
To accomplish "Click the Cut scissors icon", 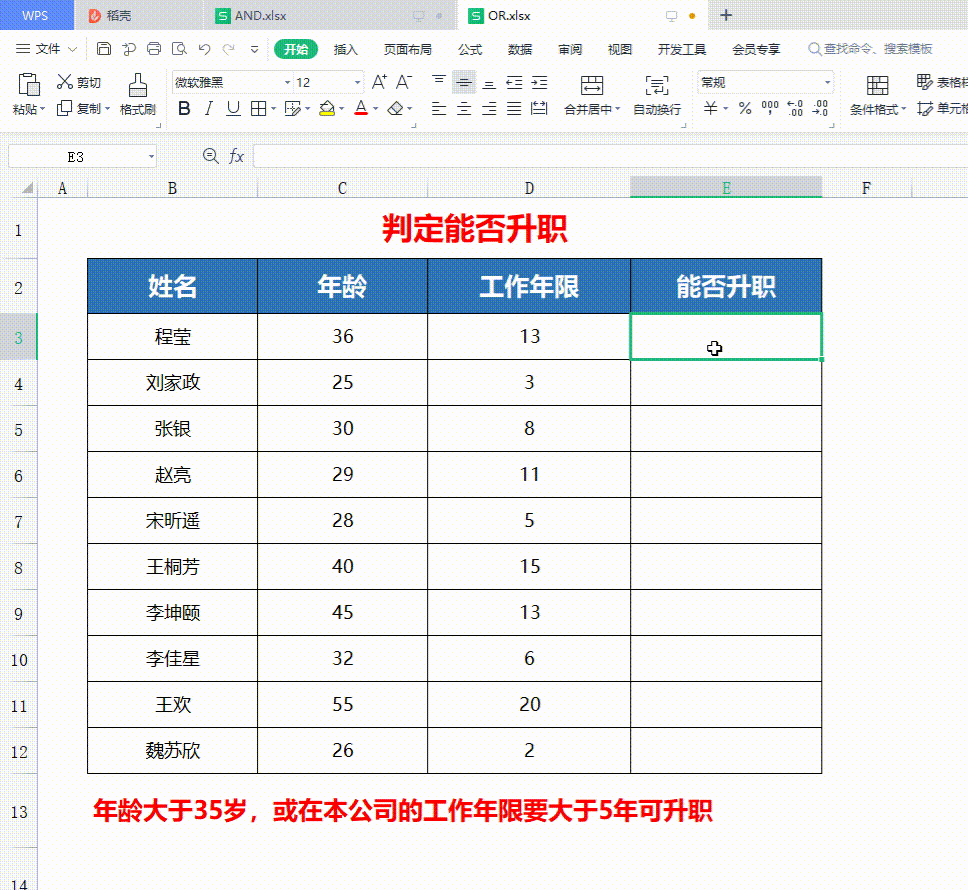I will 65,81.
